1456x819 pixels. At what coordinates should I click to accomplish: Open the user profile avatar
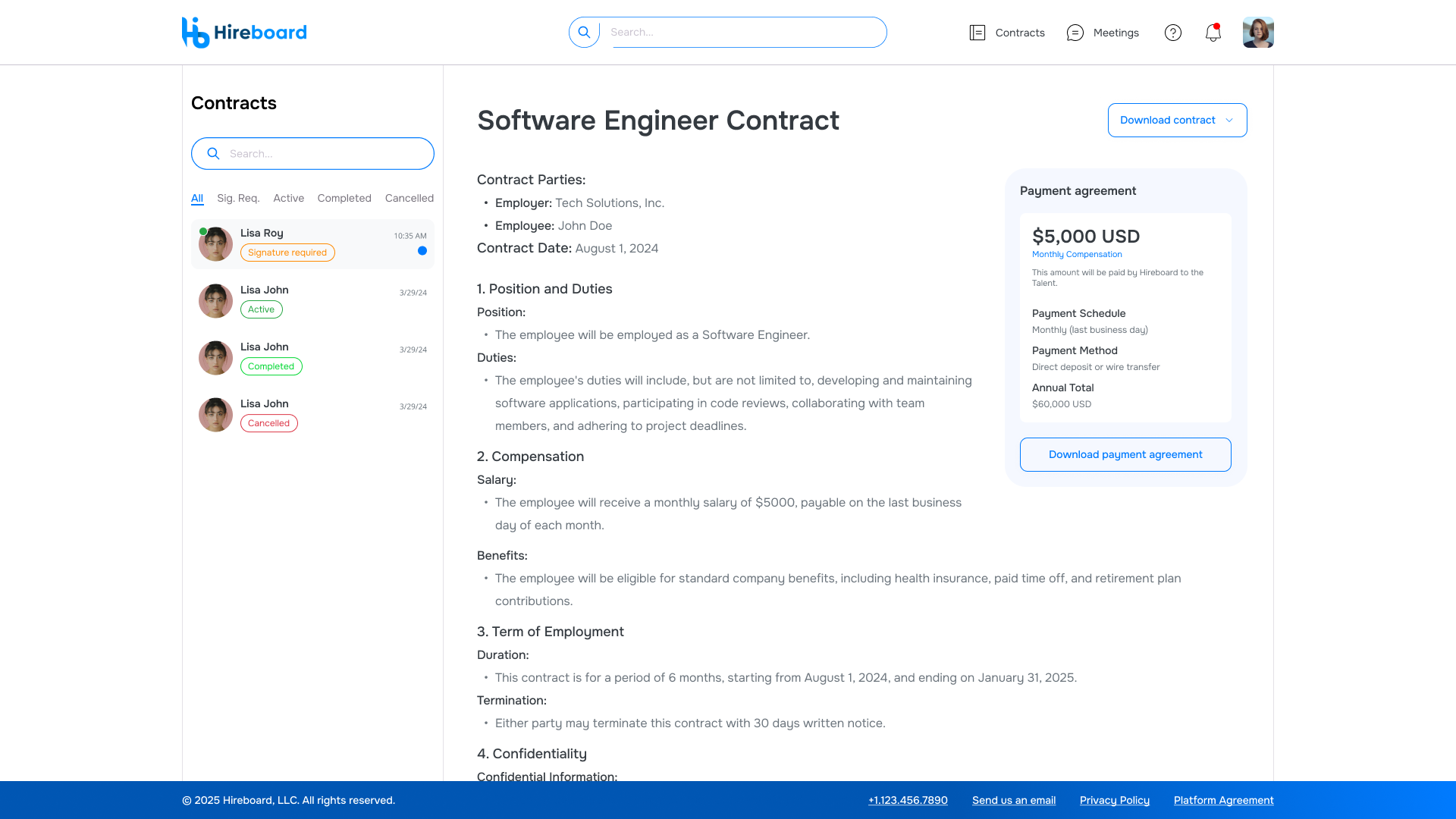pos(1257,33)
